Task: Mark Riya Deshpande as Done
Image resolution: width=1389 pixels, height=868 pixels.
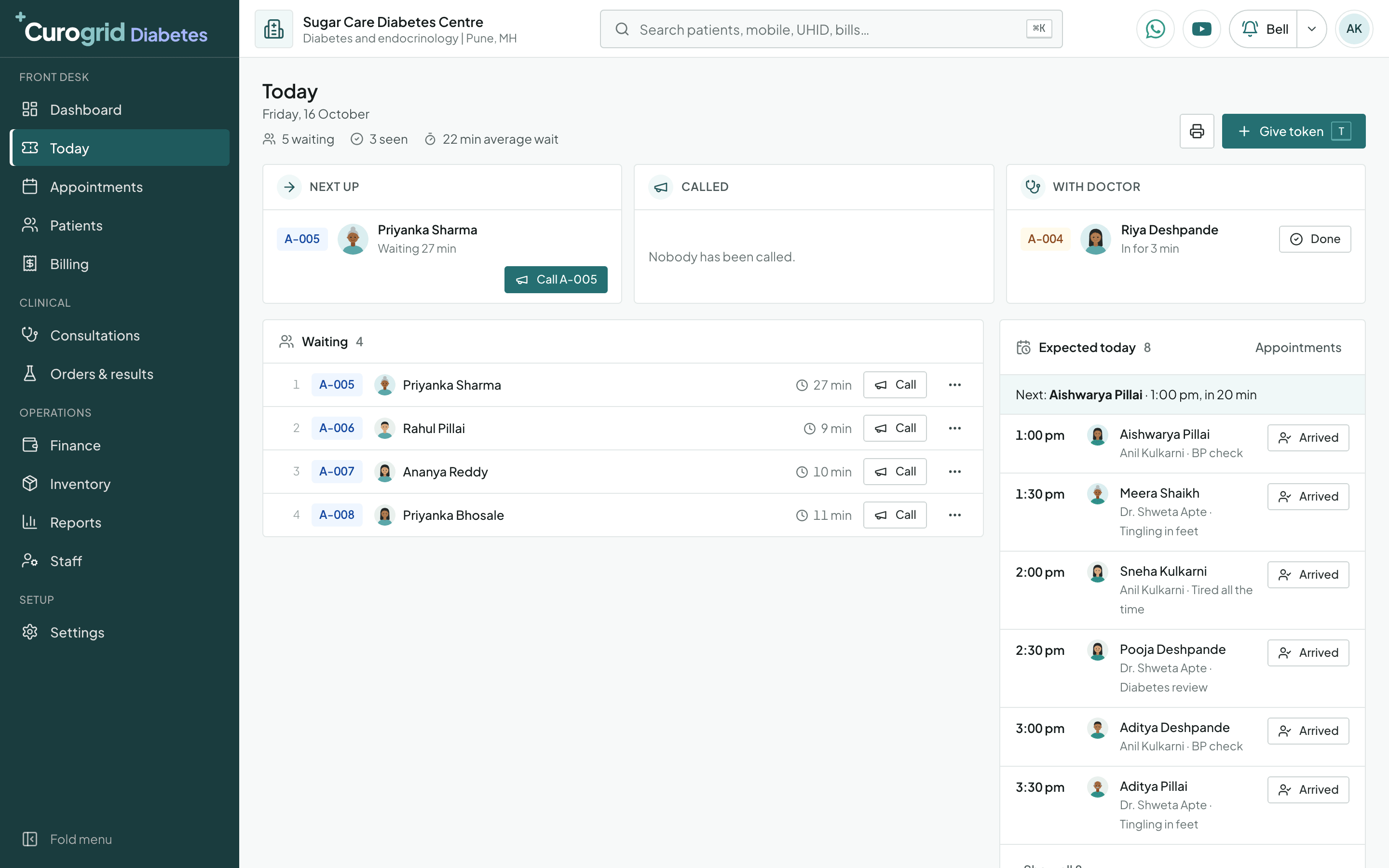Action: coord(1314,239)
